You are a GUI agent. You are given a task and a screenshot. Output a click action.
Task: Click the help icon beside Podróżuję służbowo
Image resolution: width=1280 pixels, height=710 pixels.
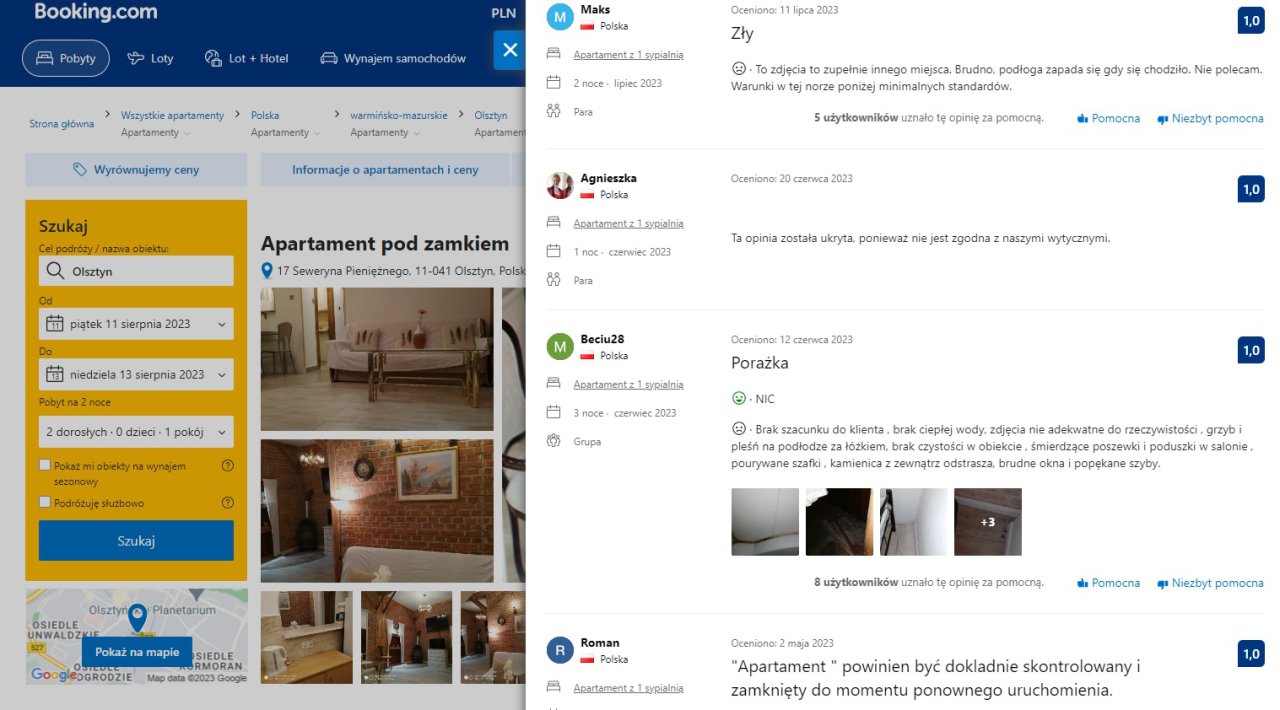coord(227,503)
